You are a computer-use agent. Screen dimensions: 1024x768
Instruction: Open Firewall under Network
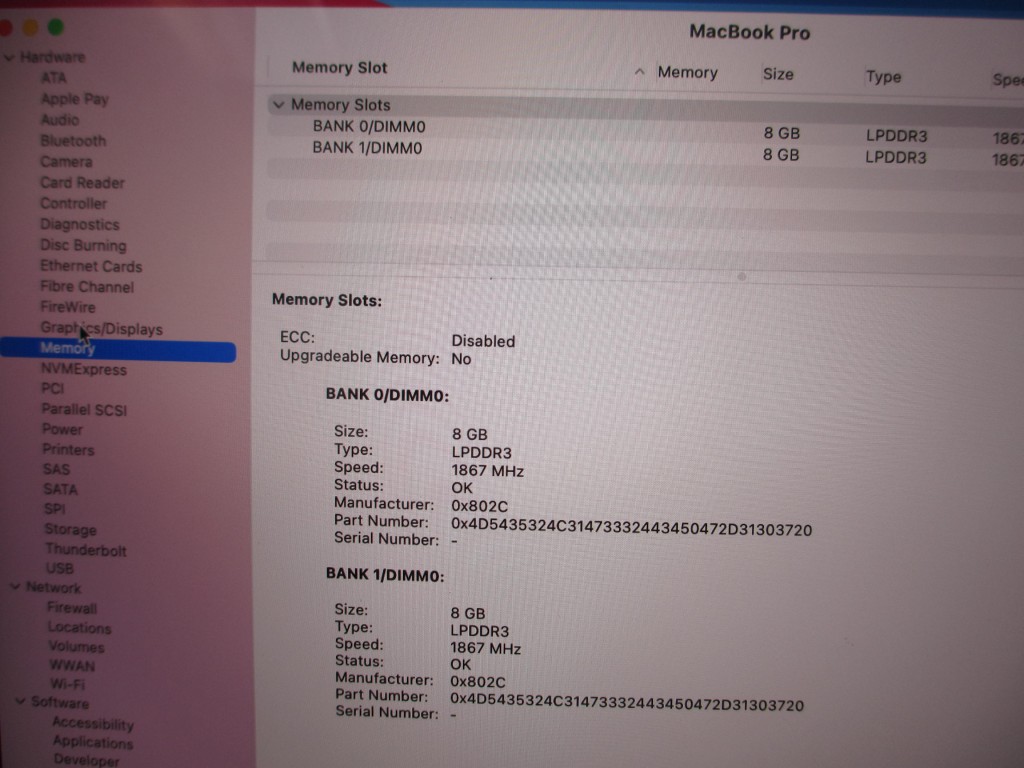coord(72,608)
